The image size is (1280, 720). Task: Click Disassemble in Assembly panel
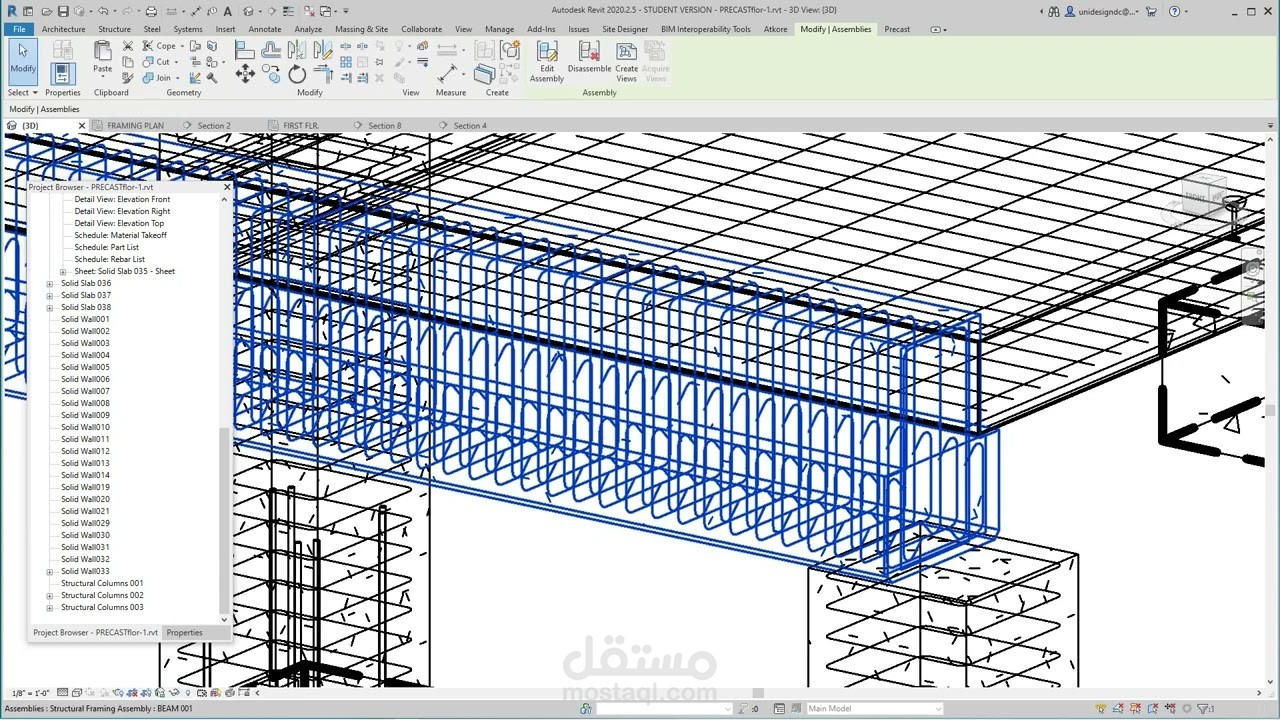coord(589,58)
